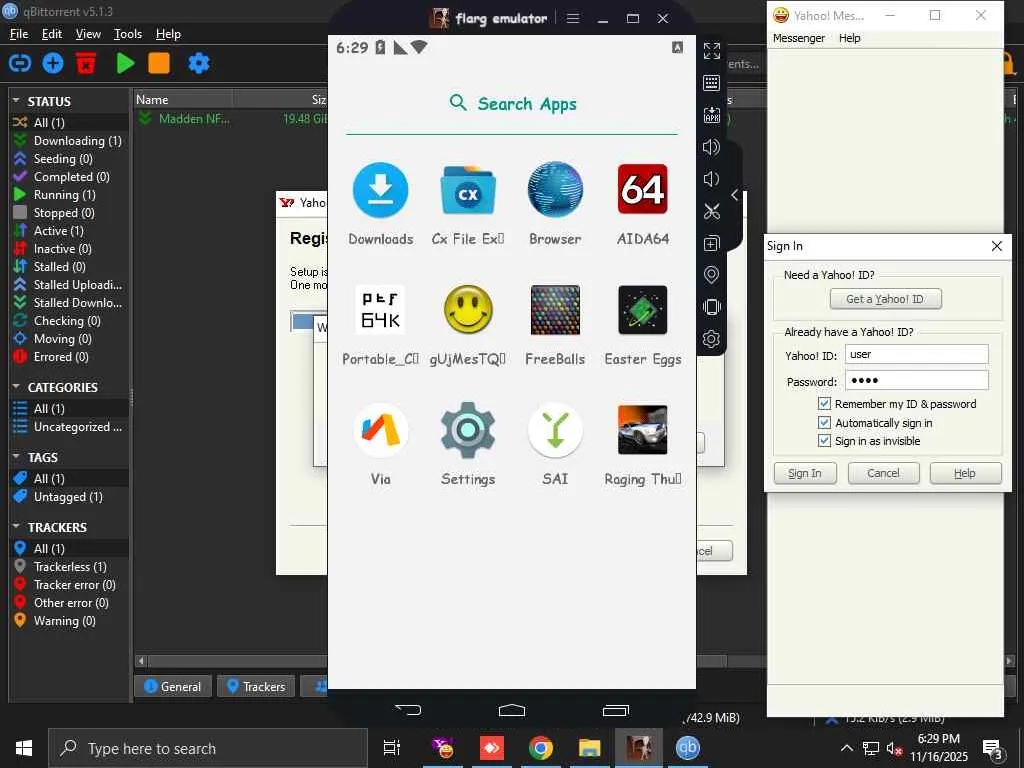Launch the AIDA64 app
1024x768 pixels.
pyautogui.click(x=643, y=190)
